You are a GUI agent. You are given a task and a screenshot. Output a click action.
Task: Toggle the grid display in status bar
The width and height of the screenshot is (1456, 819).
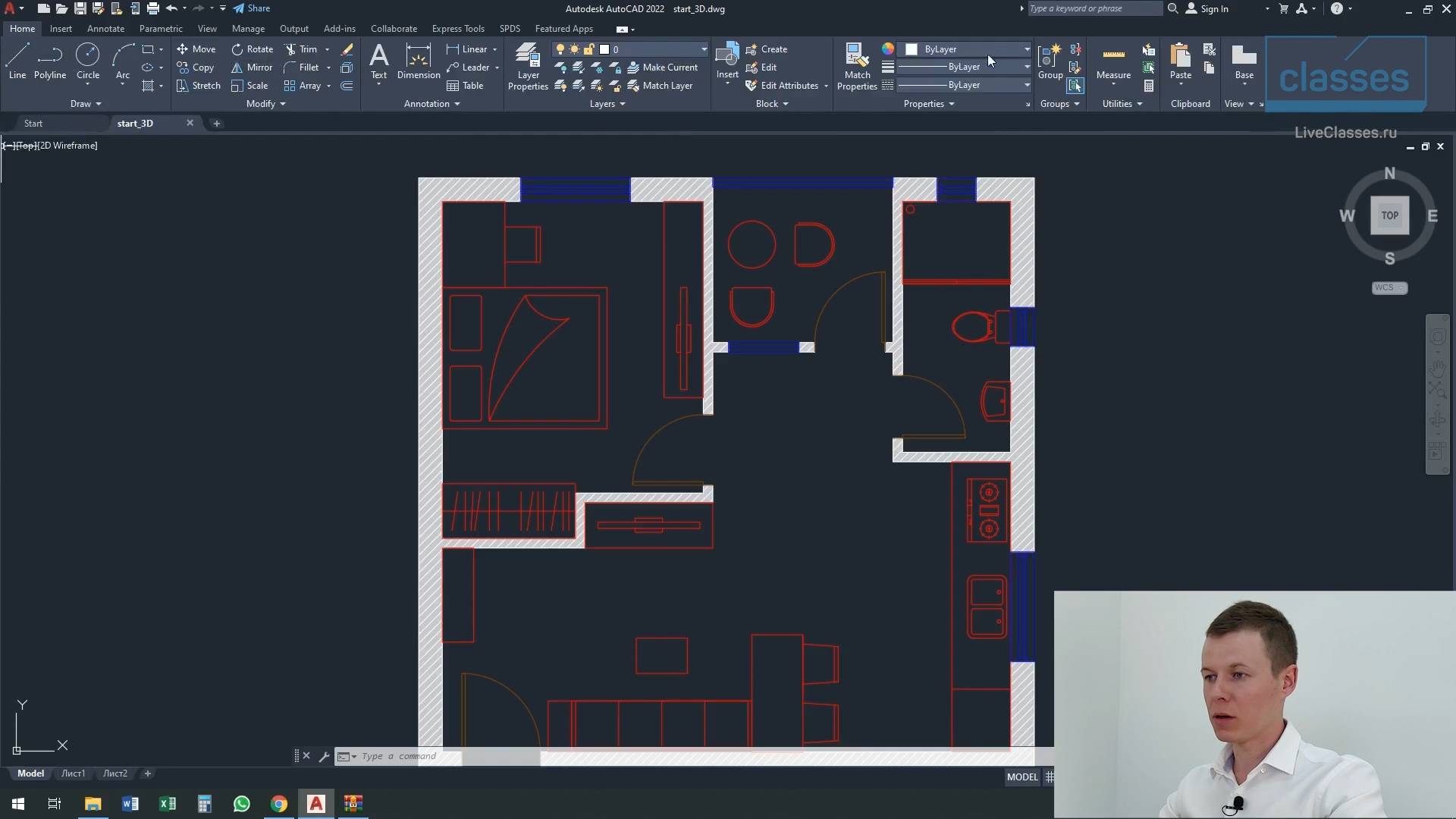1050,777
